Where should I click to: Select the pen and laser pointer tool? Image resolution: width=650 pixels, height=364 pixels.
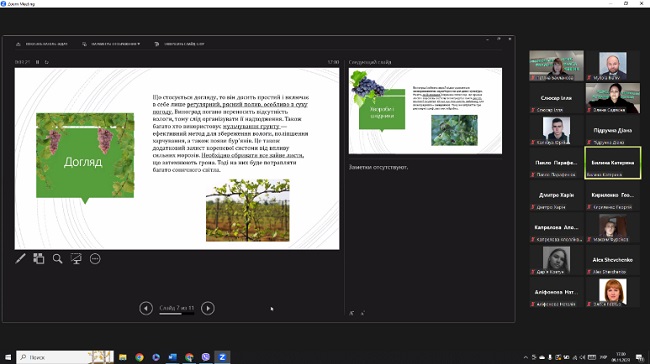point(20,259)
